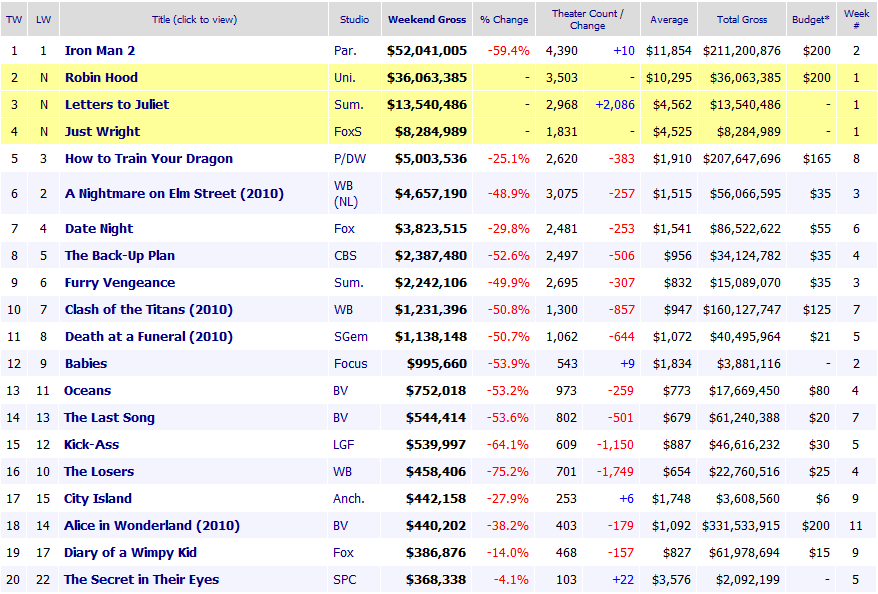
Task: Open WB studio link in Clash of the Titans row
Action: 343,310
